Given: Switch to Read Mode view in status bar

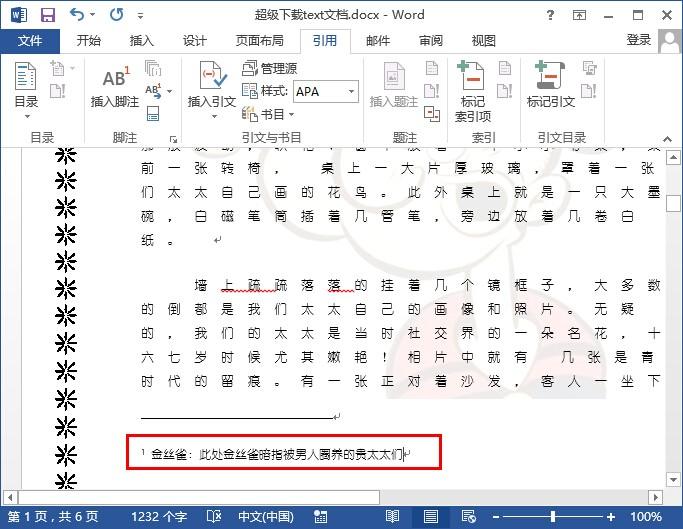Looking at the screenshot, I should click(392, 516).
